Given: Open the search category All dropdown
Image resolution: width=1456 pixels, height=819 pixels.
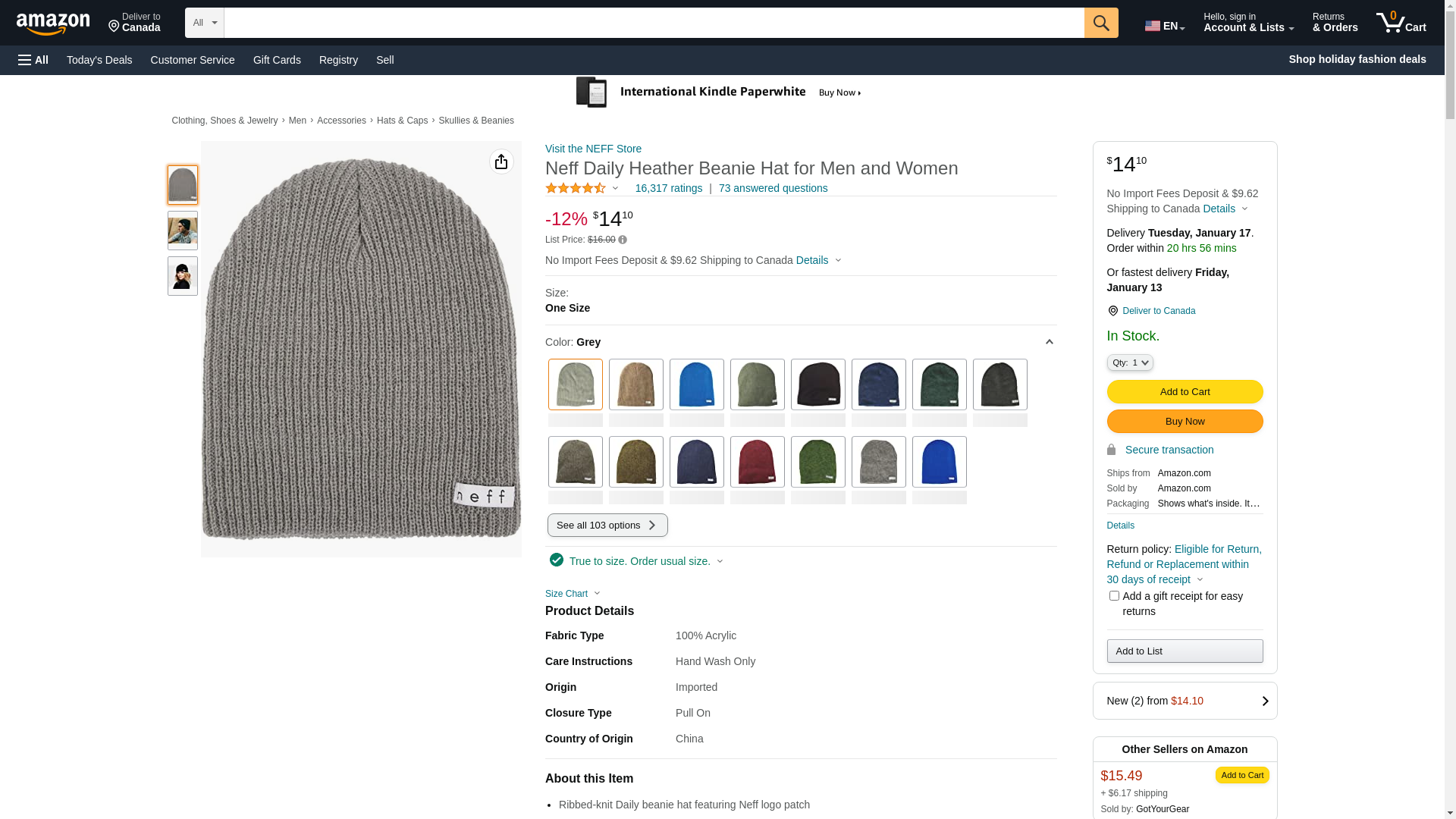Looking at the screenshot, I should [x=204, y=23].
